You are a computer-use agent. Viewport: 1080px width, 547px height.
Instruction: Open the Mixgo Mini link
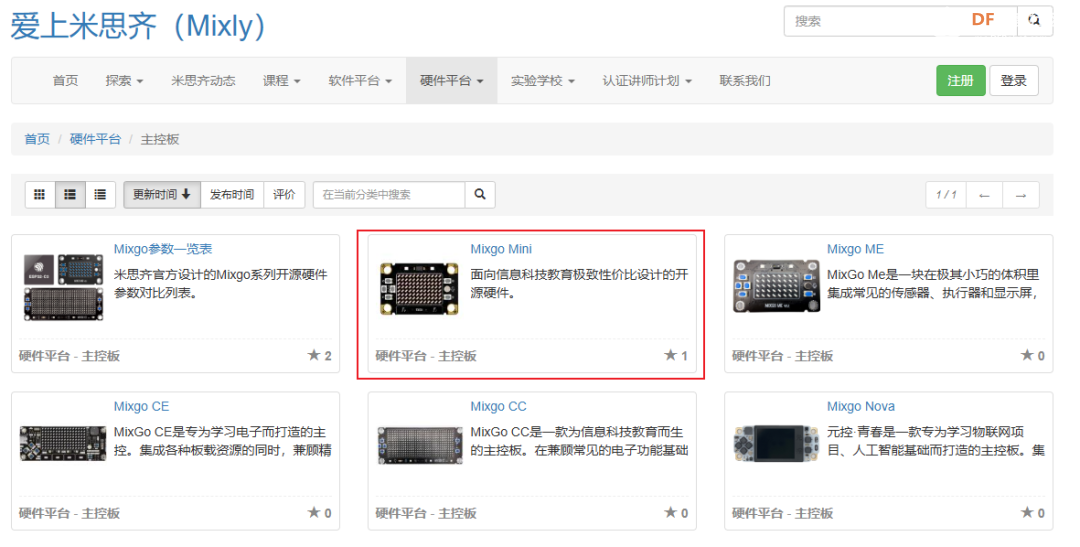coord(501,249)
